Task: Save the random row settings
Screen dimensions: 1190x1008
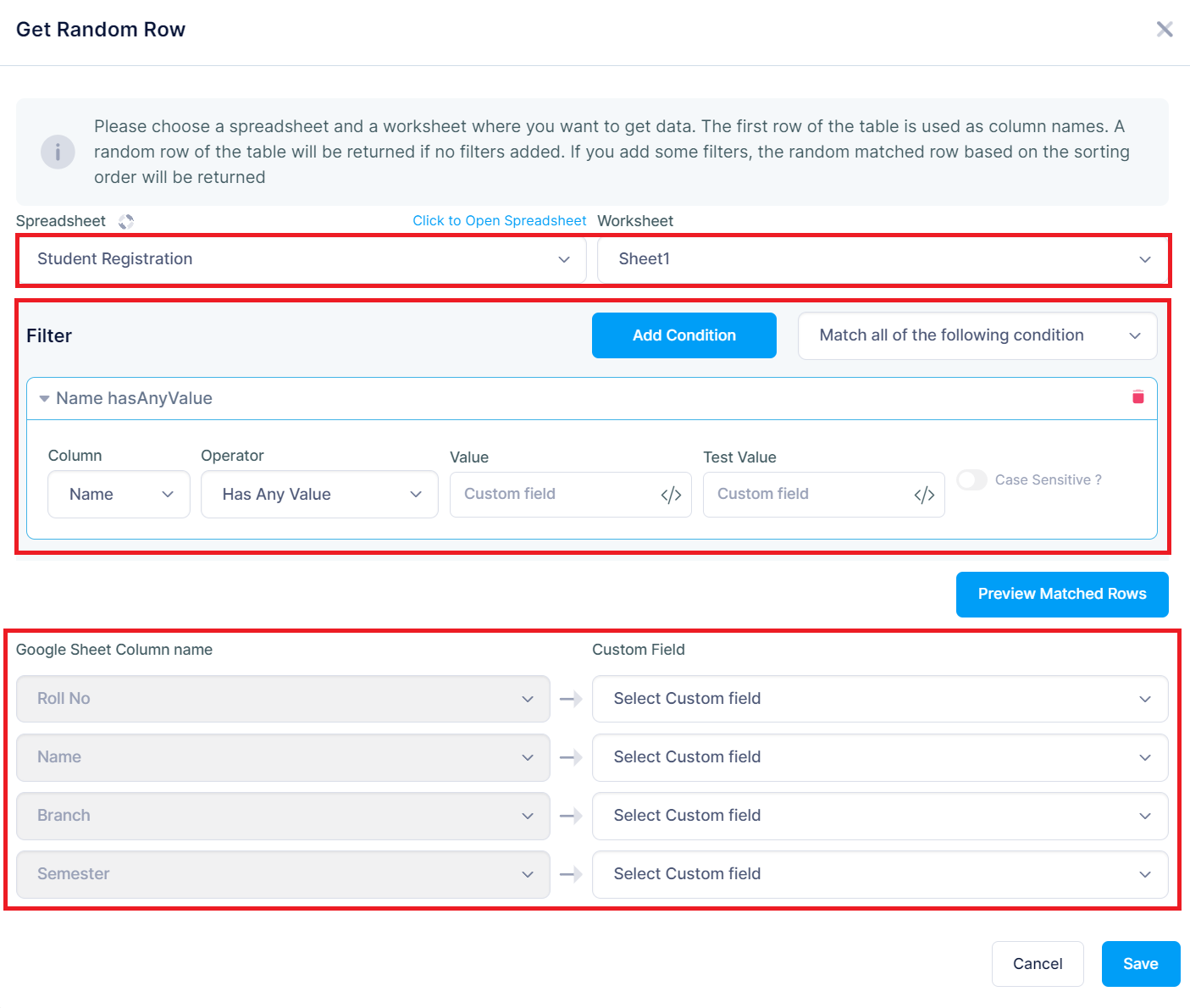Action: (x=1141, y=964)
